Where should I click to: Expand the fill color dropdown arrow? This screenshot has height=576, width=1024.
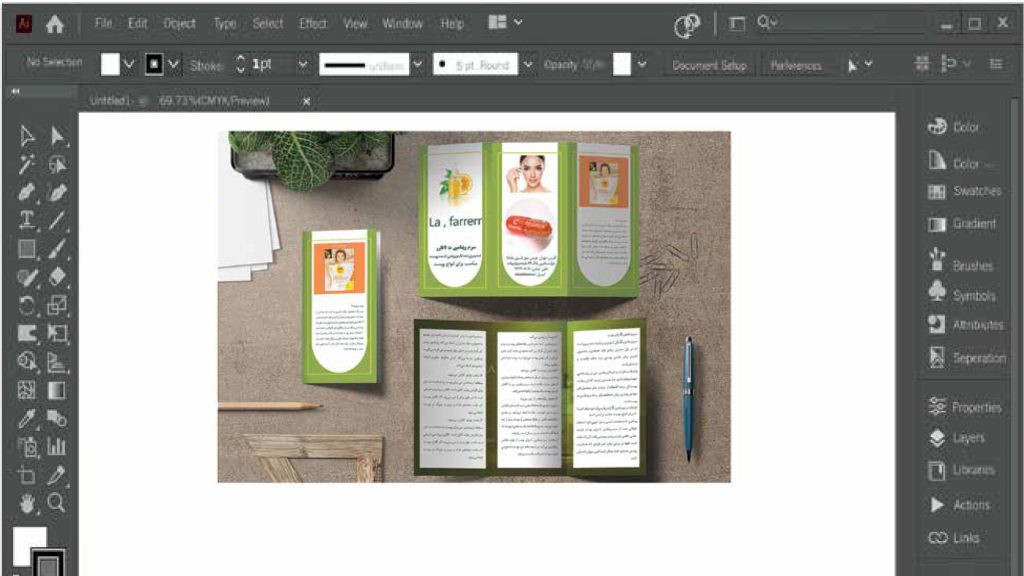[129, 64]
